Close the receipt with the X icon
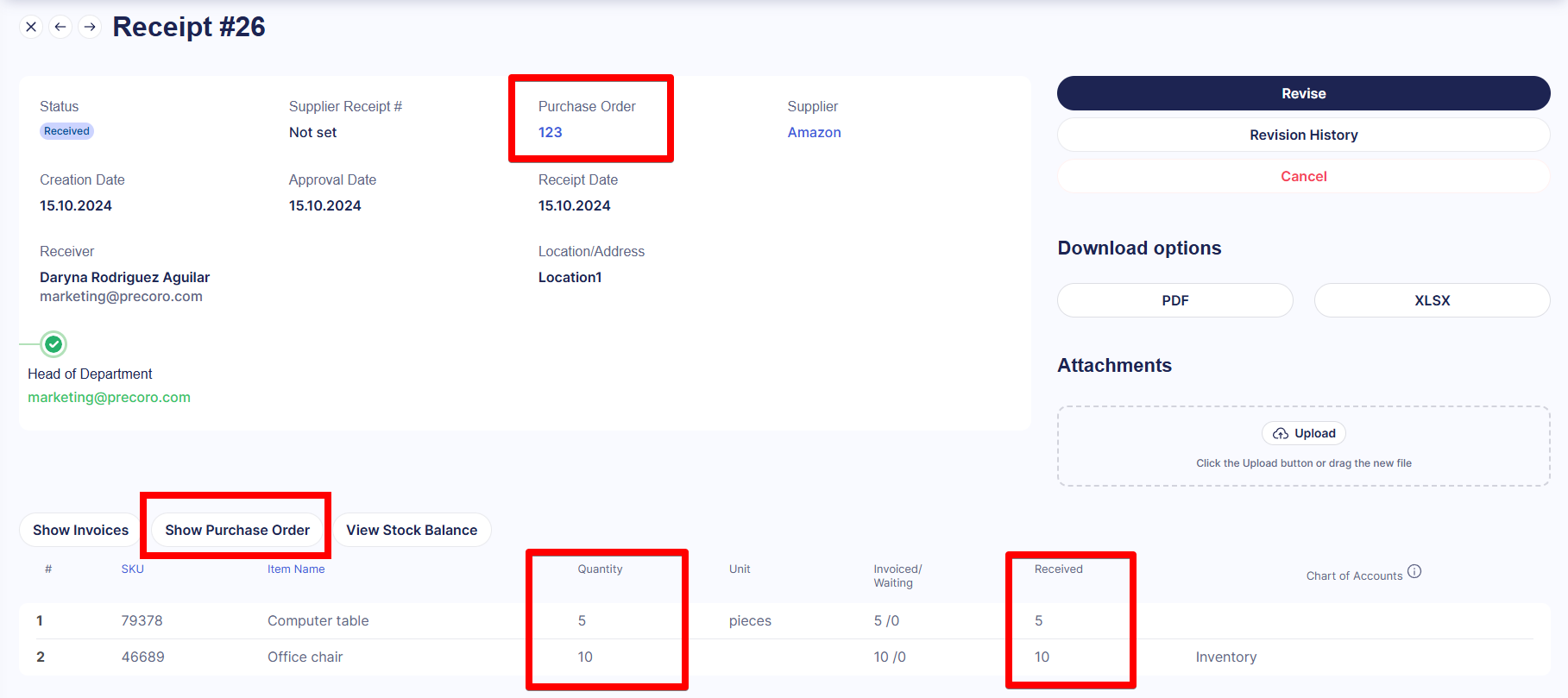This screenshot has height=698, width=1568. click(31, 27)
